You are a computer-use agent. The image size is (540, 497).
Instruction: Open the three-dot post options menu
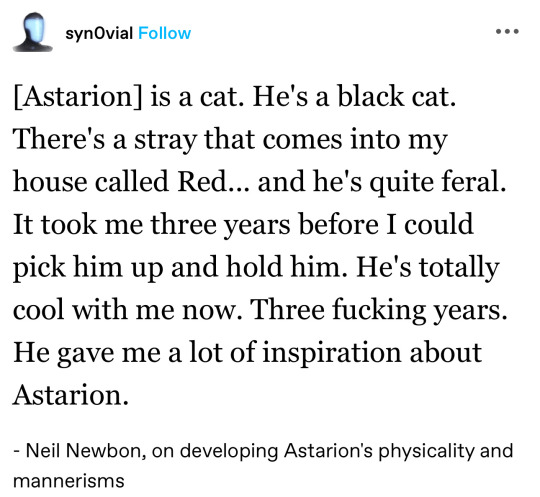(x=507, y=31)
